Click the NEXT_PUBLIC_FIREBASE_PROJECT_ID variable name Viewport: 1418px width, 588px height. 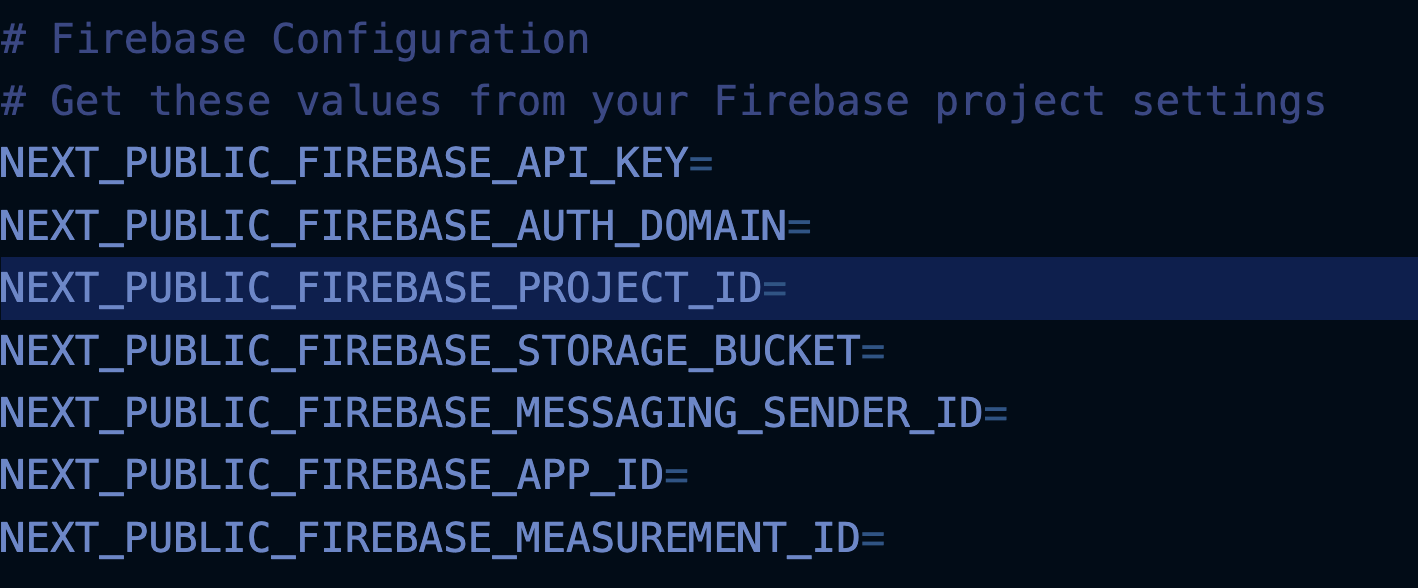[x=381, y=289]
